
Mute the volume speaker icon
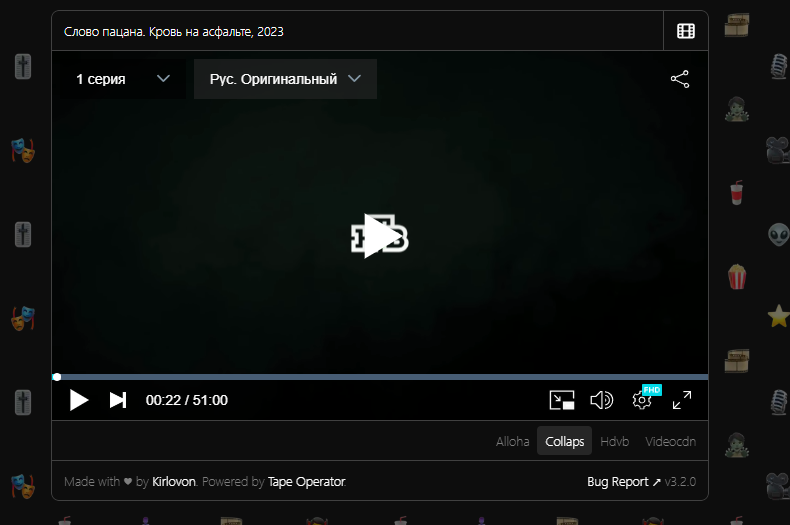602,400
